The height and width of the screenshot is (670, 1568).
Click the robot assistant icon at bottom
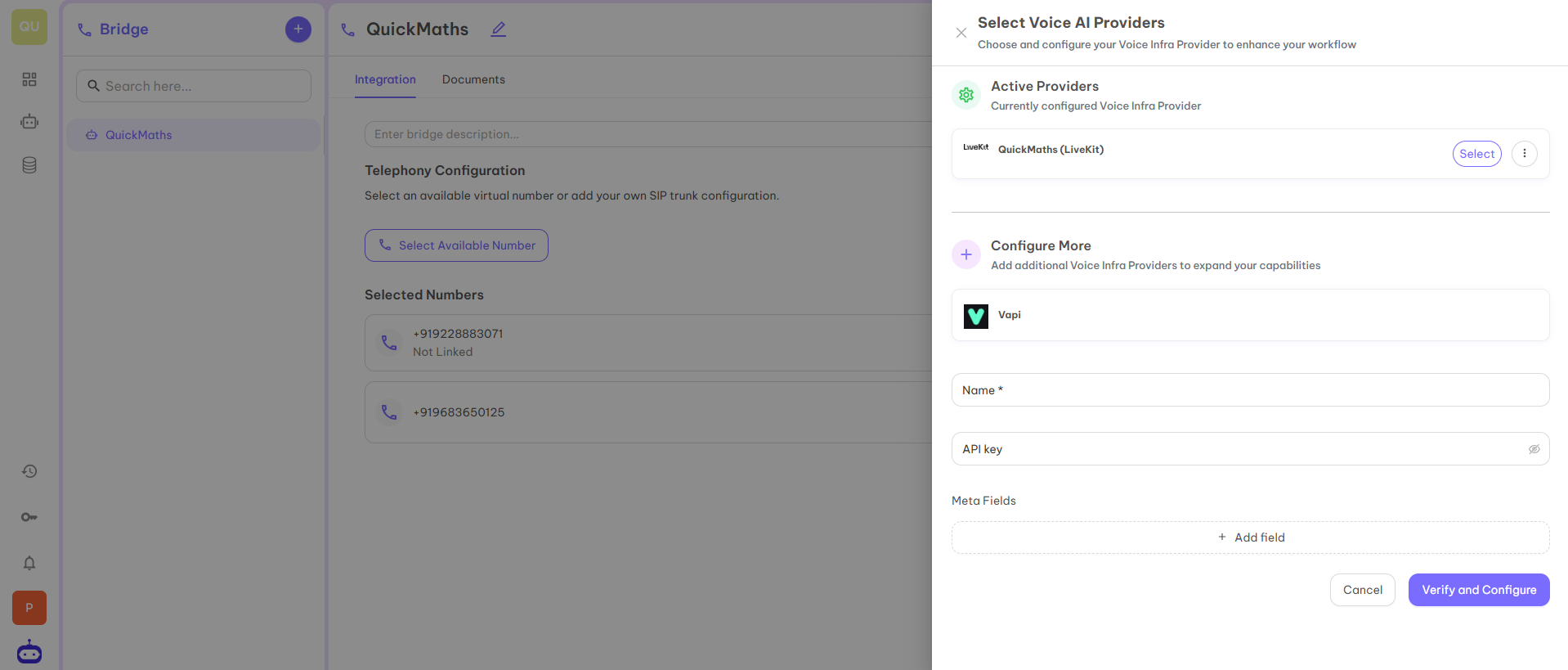tap(29, 652)
